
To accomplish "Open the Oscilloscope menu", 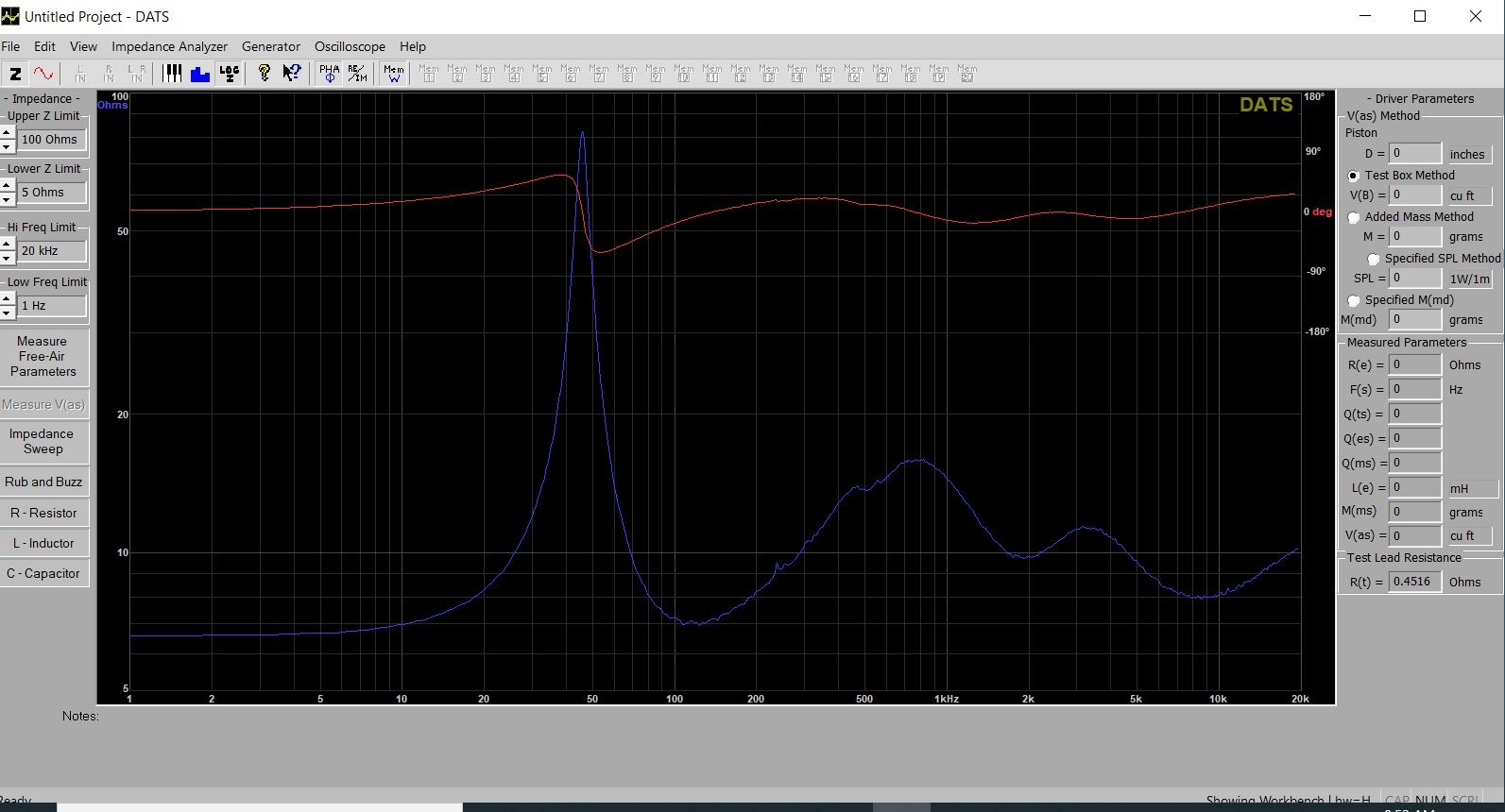I will pyautogui.click(x=350, y=46).
